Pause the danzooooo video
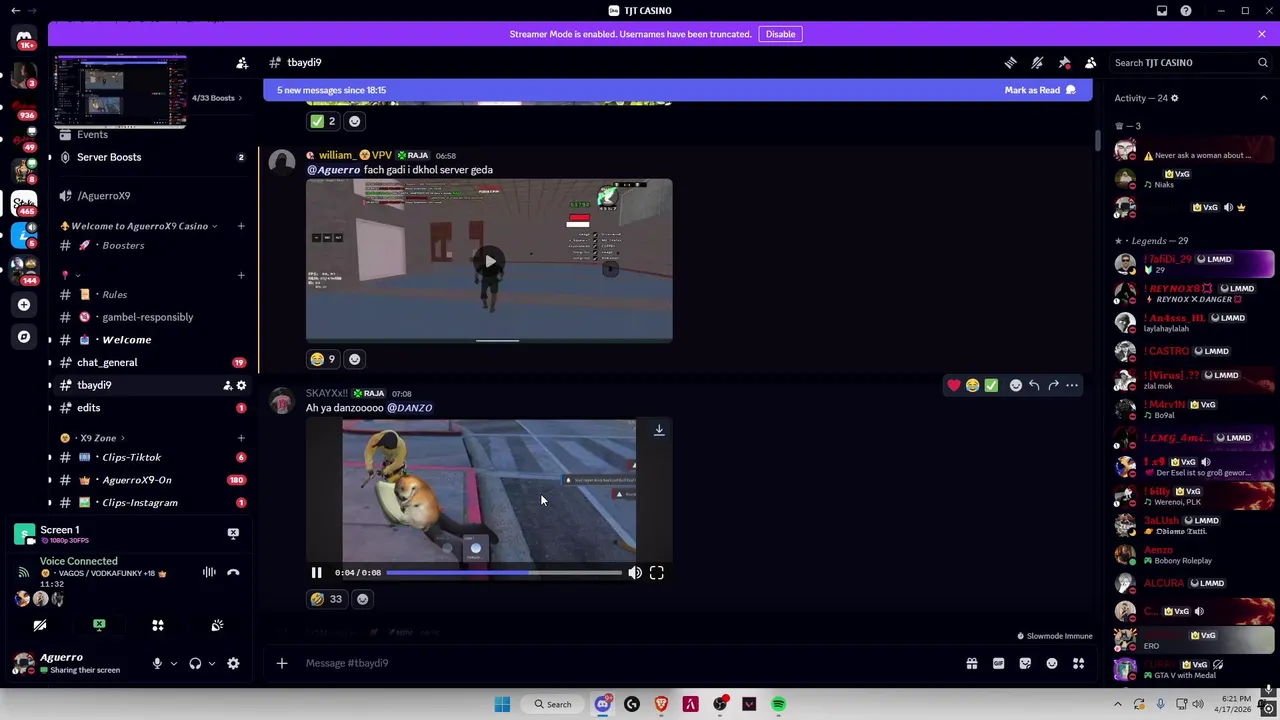The height and width of the screenshot is (720, 1280). tap(316, 573)
